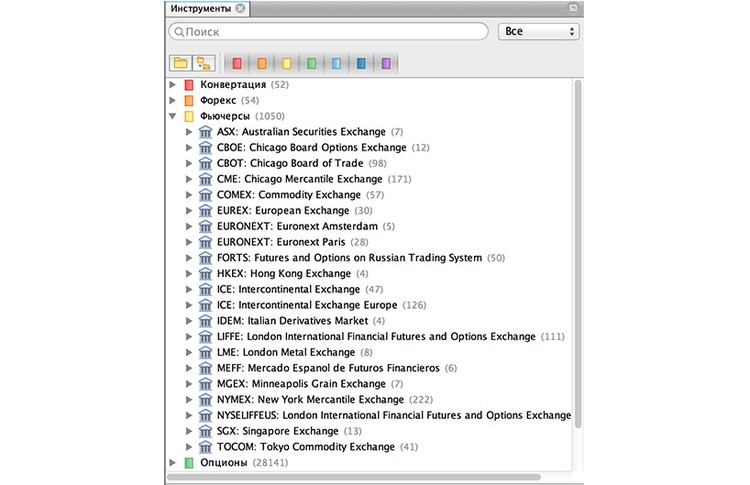Click the exchange icon for HKEX Hong Kong Exchange

205,274
